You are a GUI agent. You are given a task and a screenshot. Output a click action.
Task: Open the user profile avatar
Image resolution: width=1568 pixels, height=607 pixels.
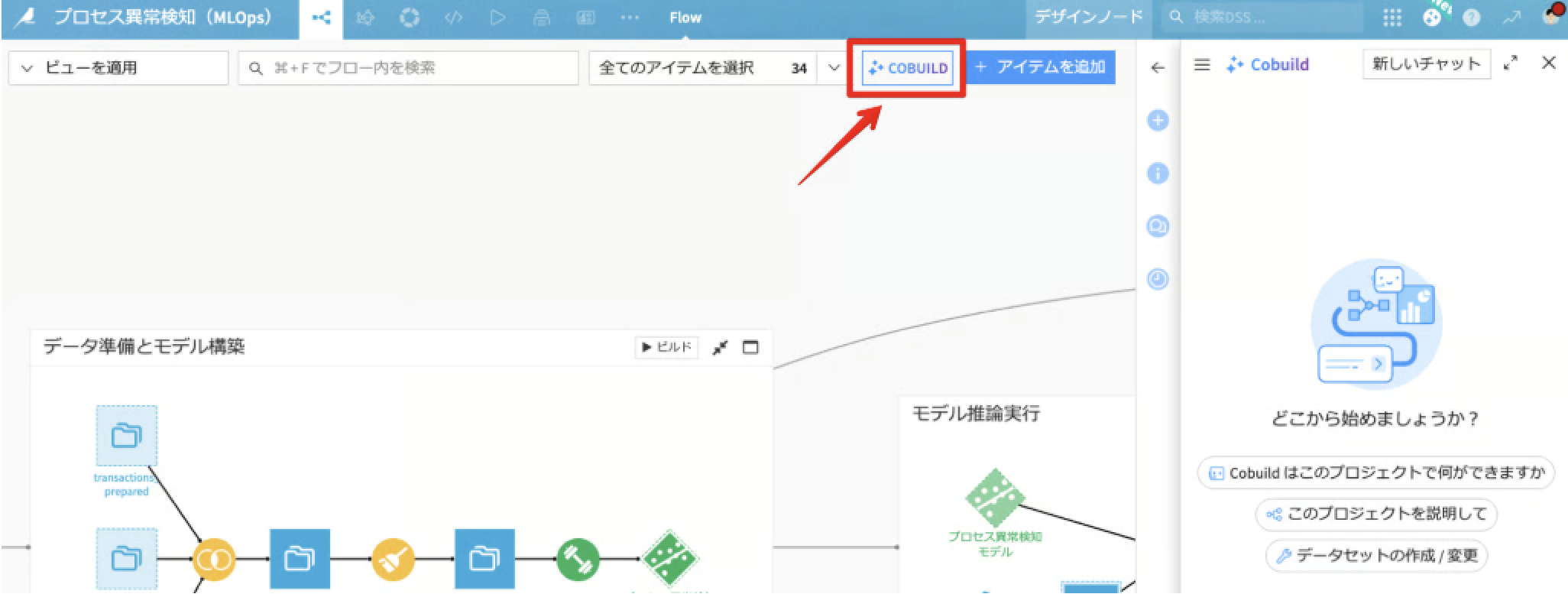[x=1551, y=15]
